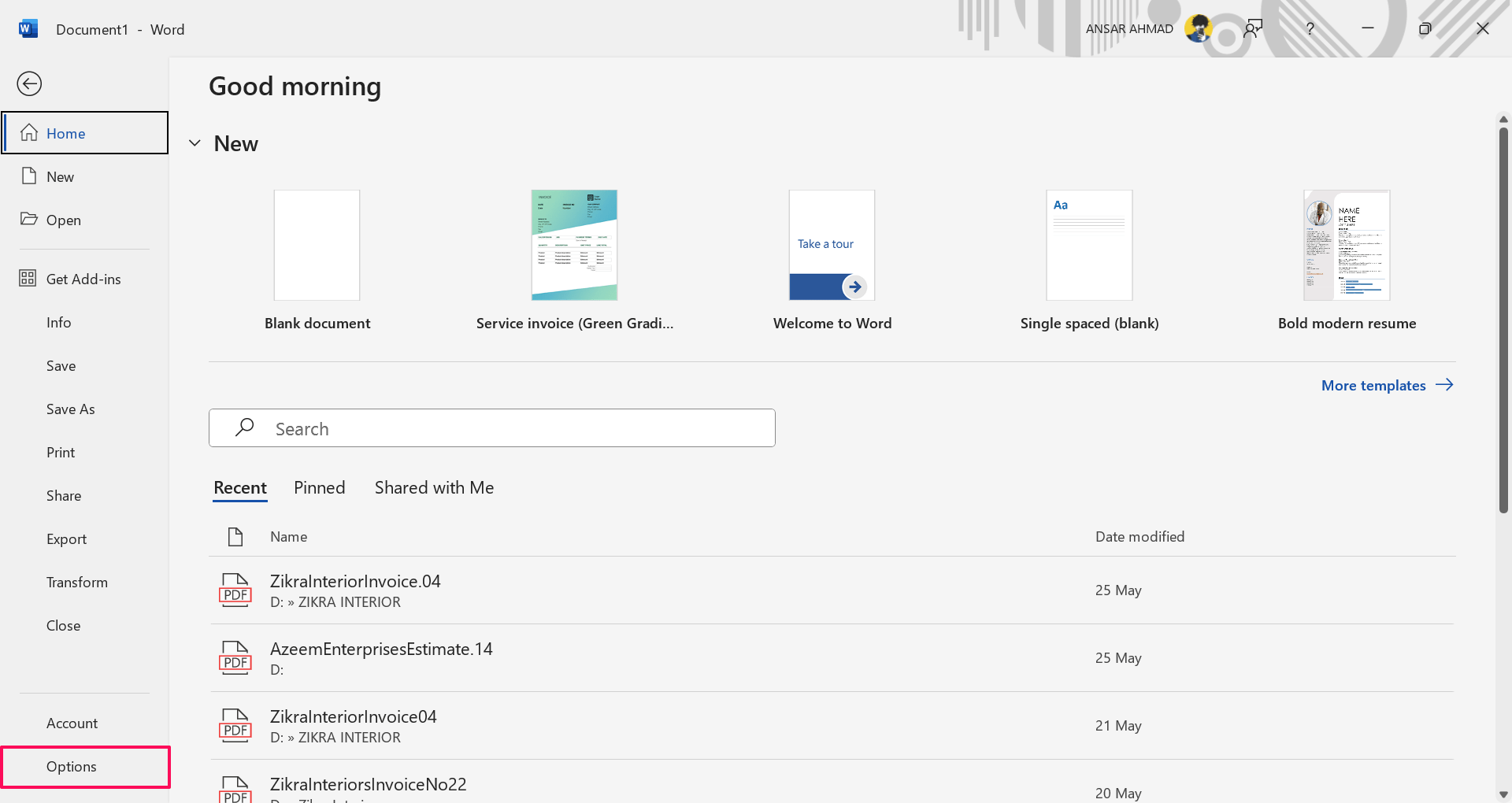Click the PDF icon for AzeemEnterprisesEstimate.14
Viewport: 1512px width, 803px height.
point(235,657)
